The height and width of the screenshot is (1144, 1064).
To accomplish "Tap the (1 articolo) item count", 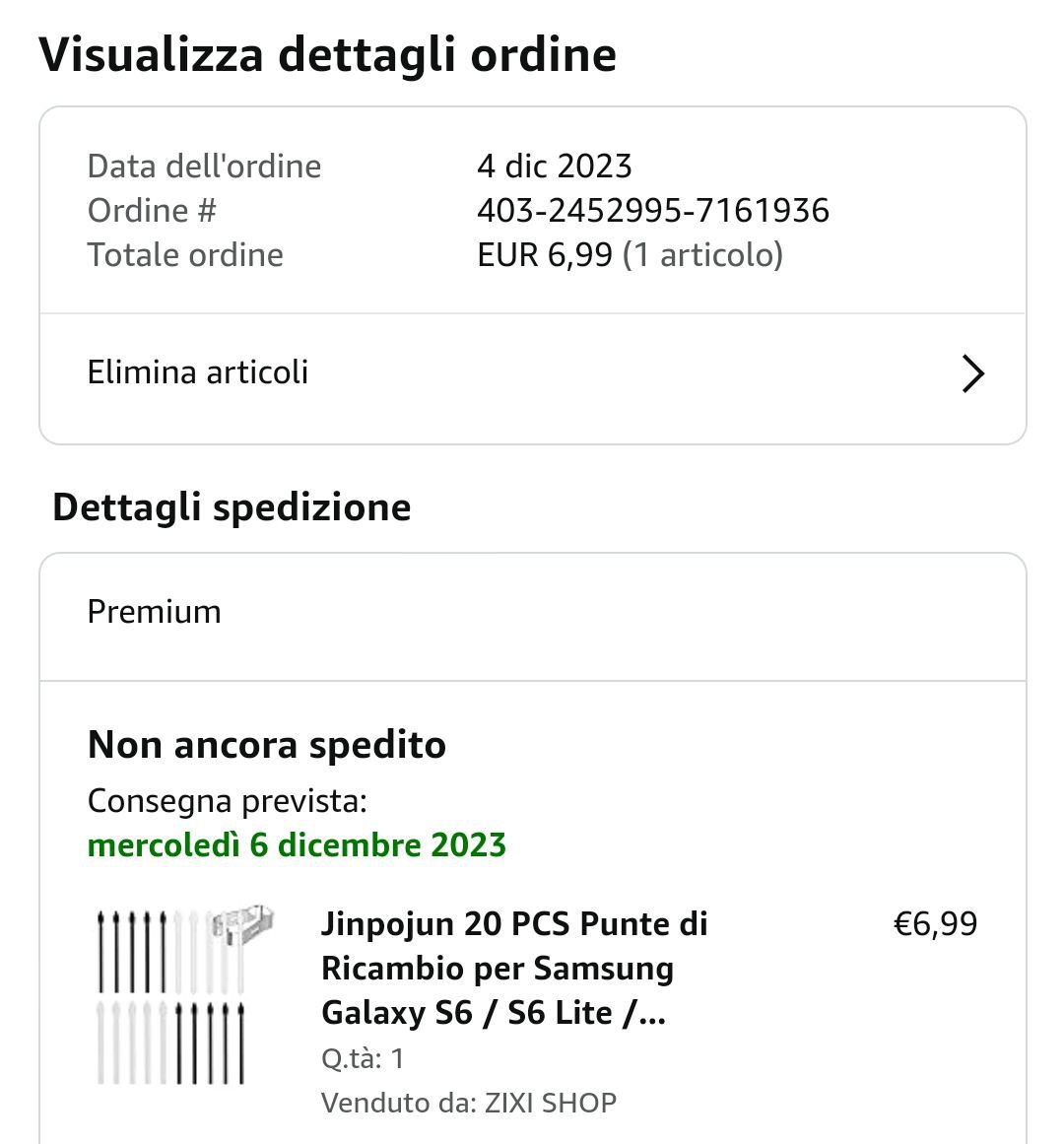I will point(702,255).
